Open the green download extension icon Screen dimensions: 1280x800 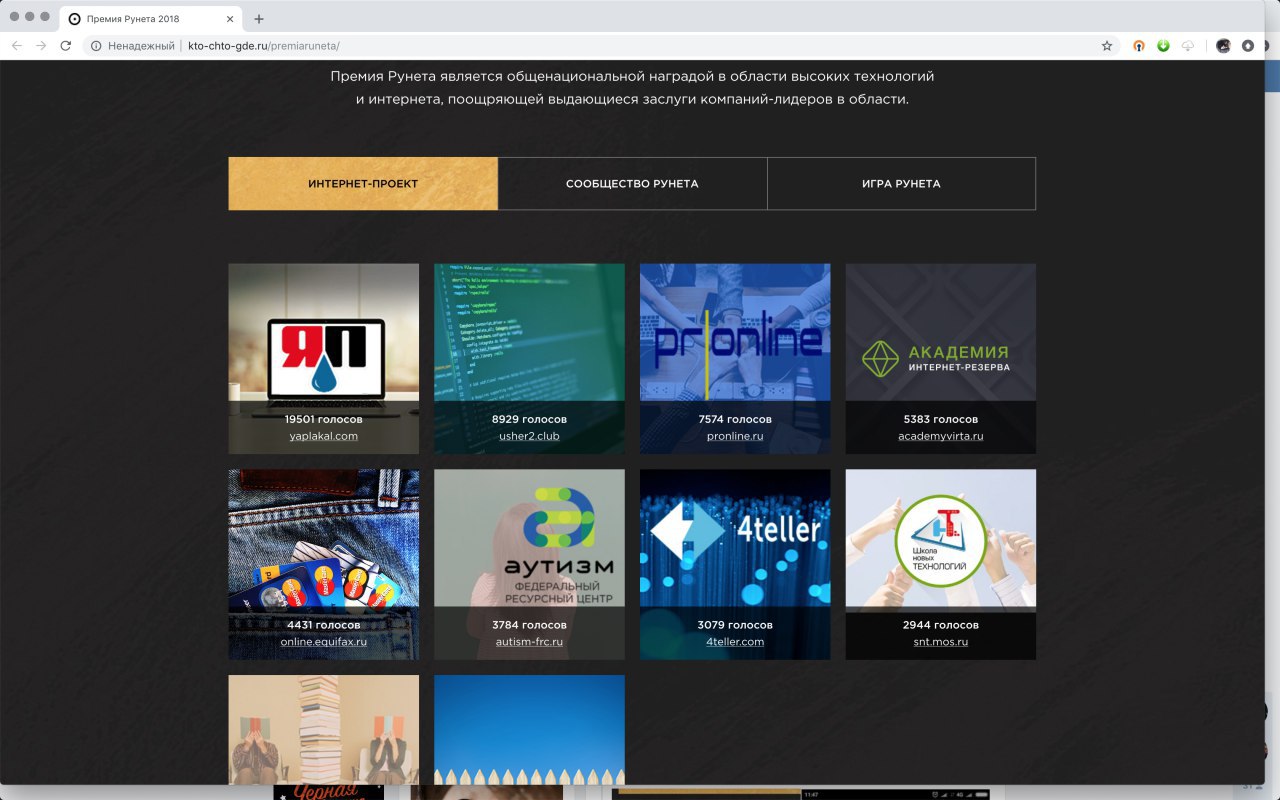click(x=1163, y=46)
